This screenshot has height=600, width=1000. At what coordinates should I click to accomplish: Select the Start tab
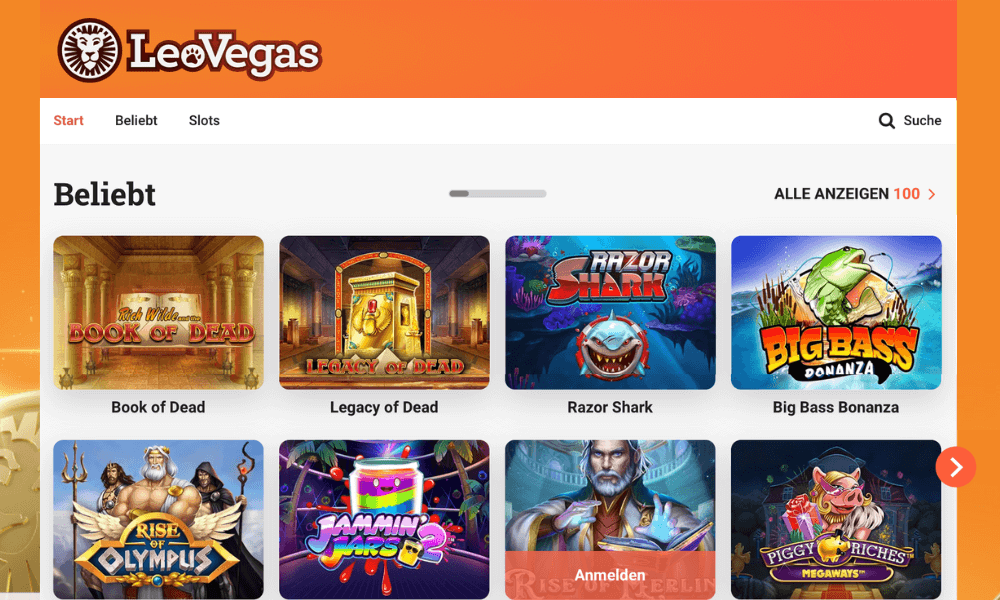[68, 121]
